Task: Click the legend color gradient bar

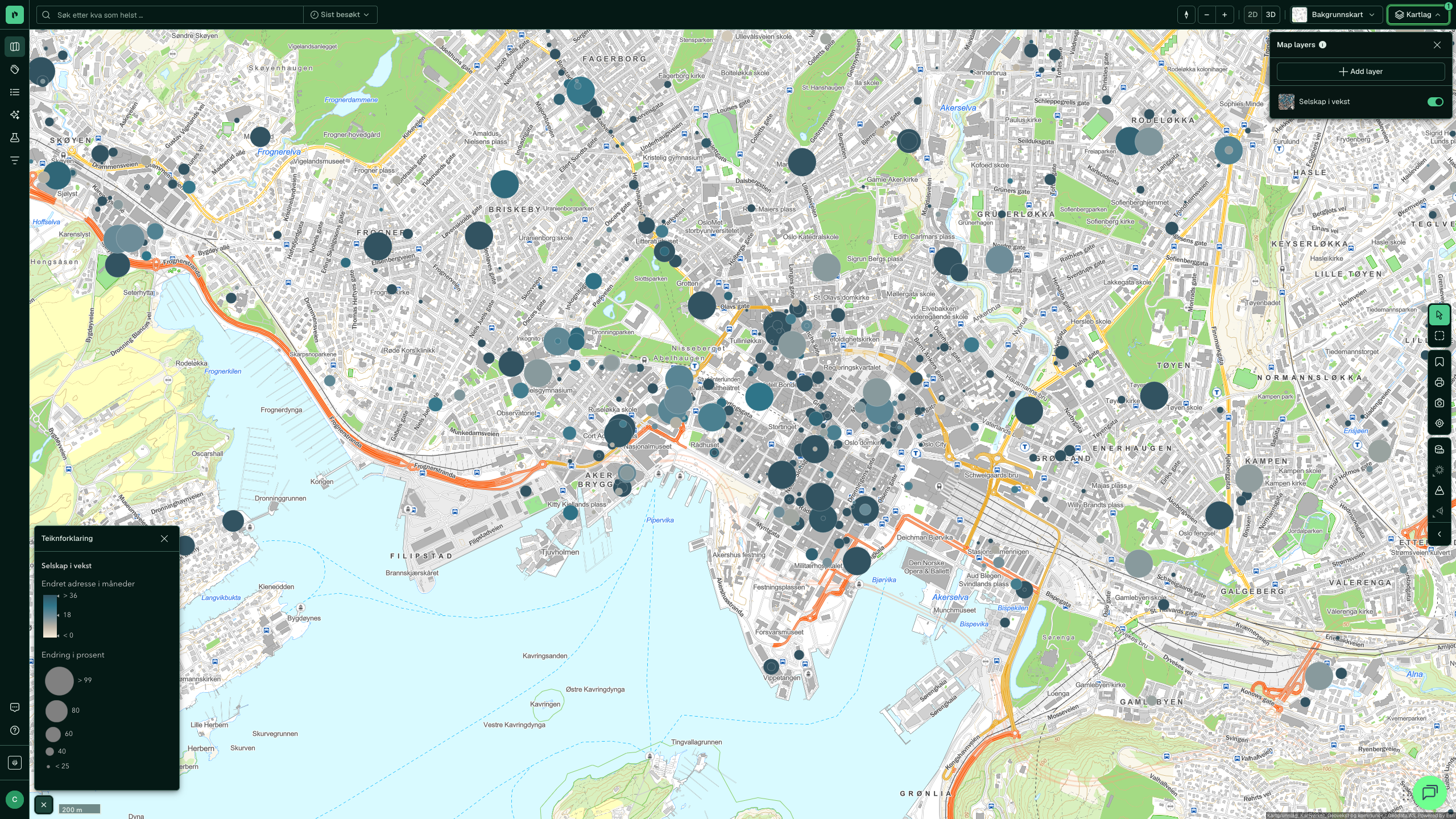Action: pyautogui.click(x=50, y=616)
